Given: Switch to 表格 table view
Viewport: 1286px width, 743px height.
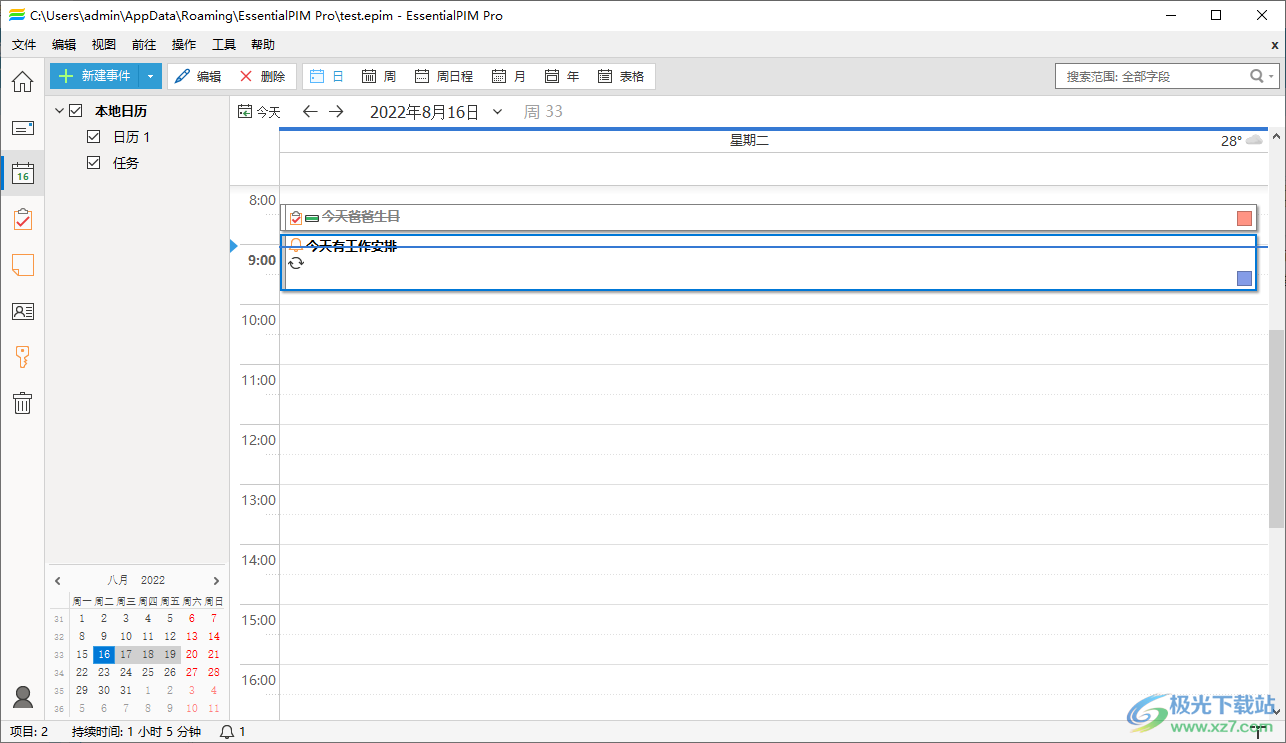Looking at the screenshot, I should pyautogui.click(x=621, y=76).
